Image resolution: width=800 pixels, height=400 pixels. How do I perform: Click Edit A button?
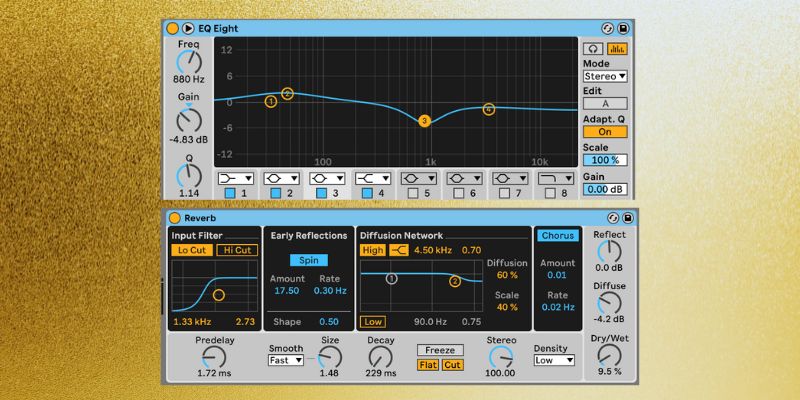(x=605, y=104)
